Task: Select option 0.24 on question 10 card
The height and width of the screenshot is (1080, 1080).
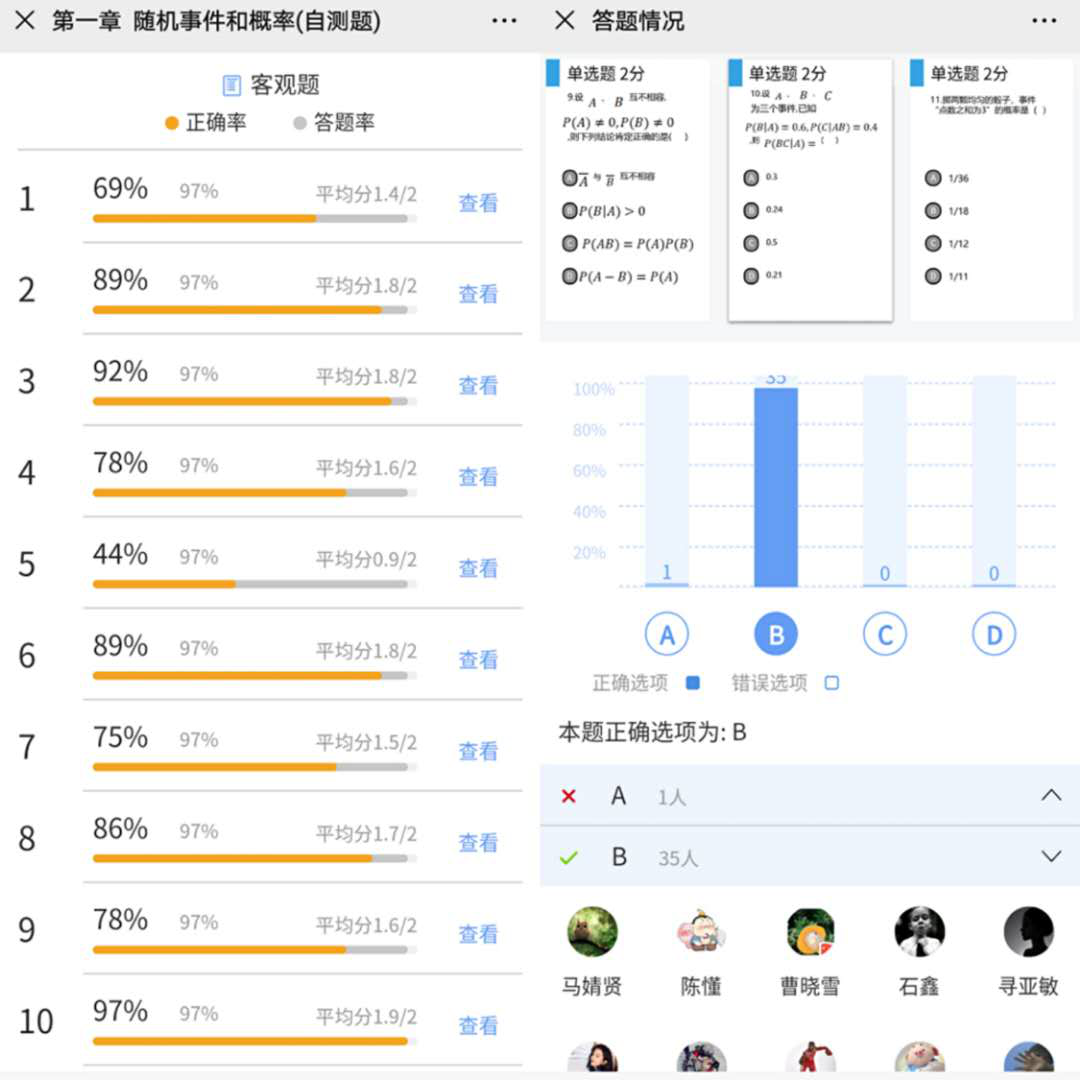Action: point(752,209)
